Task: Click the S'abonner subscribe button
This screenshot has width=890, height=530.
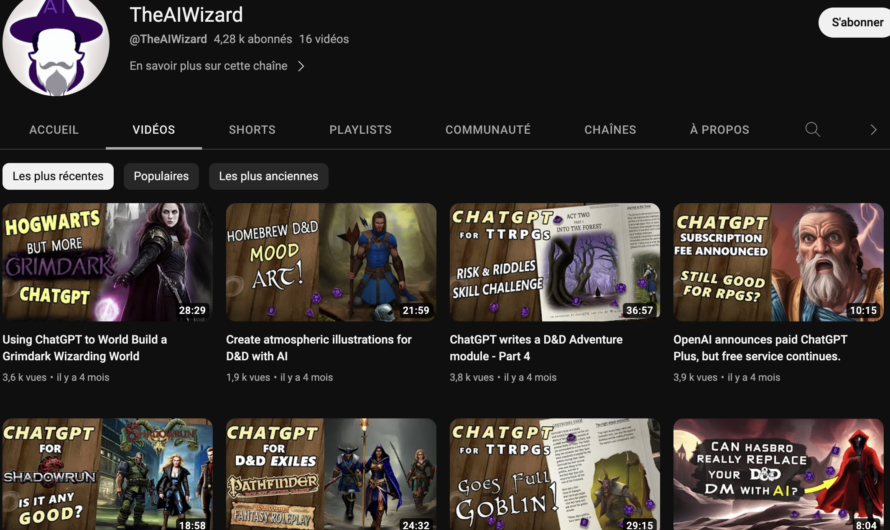Action: (x=857, y=22)
